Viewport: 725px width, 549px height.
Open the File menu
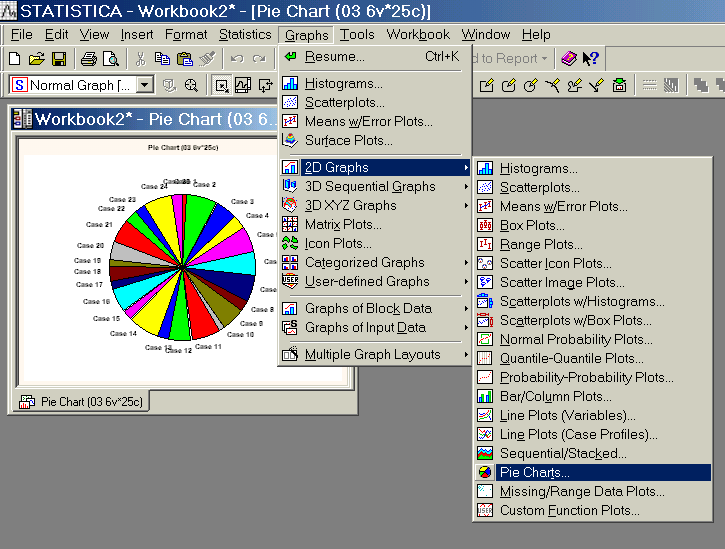click(x=21, y=35)
